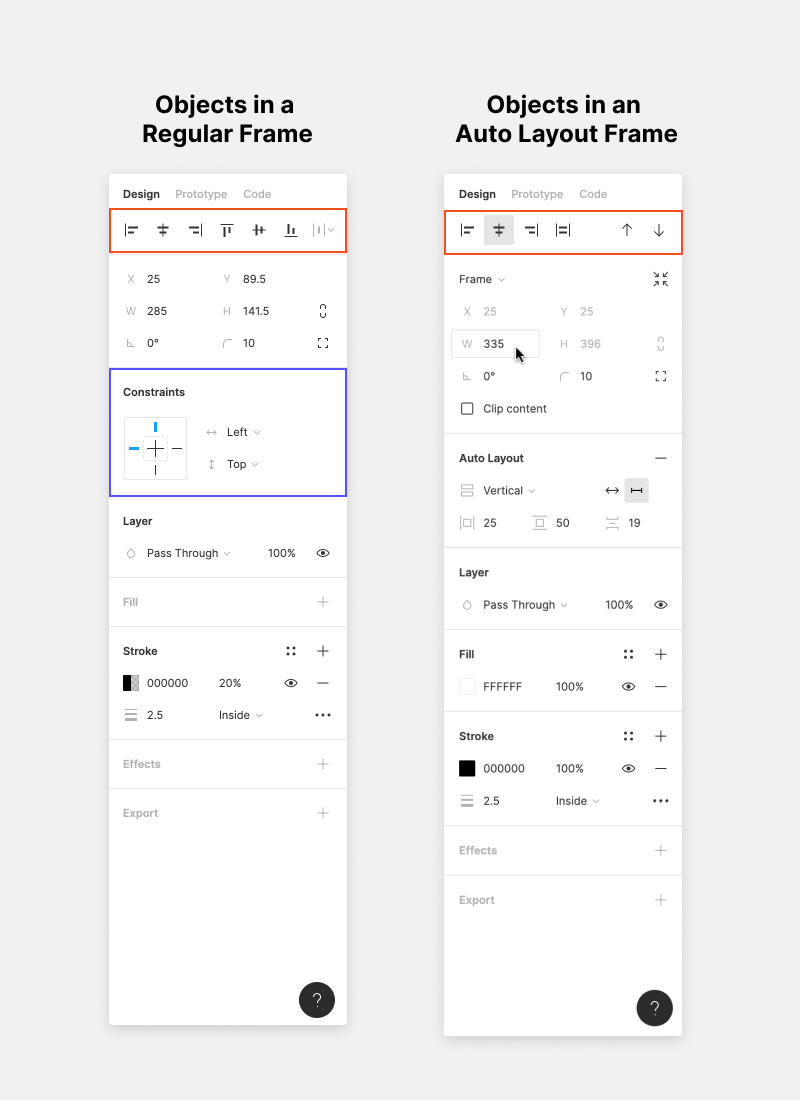Image resolution: width=800 pixels, height=1100 pixels.
Task: Enable the Clip content checkbox
Action: click(x=467, y=409)
